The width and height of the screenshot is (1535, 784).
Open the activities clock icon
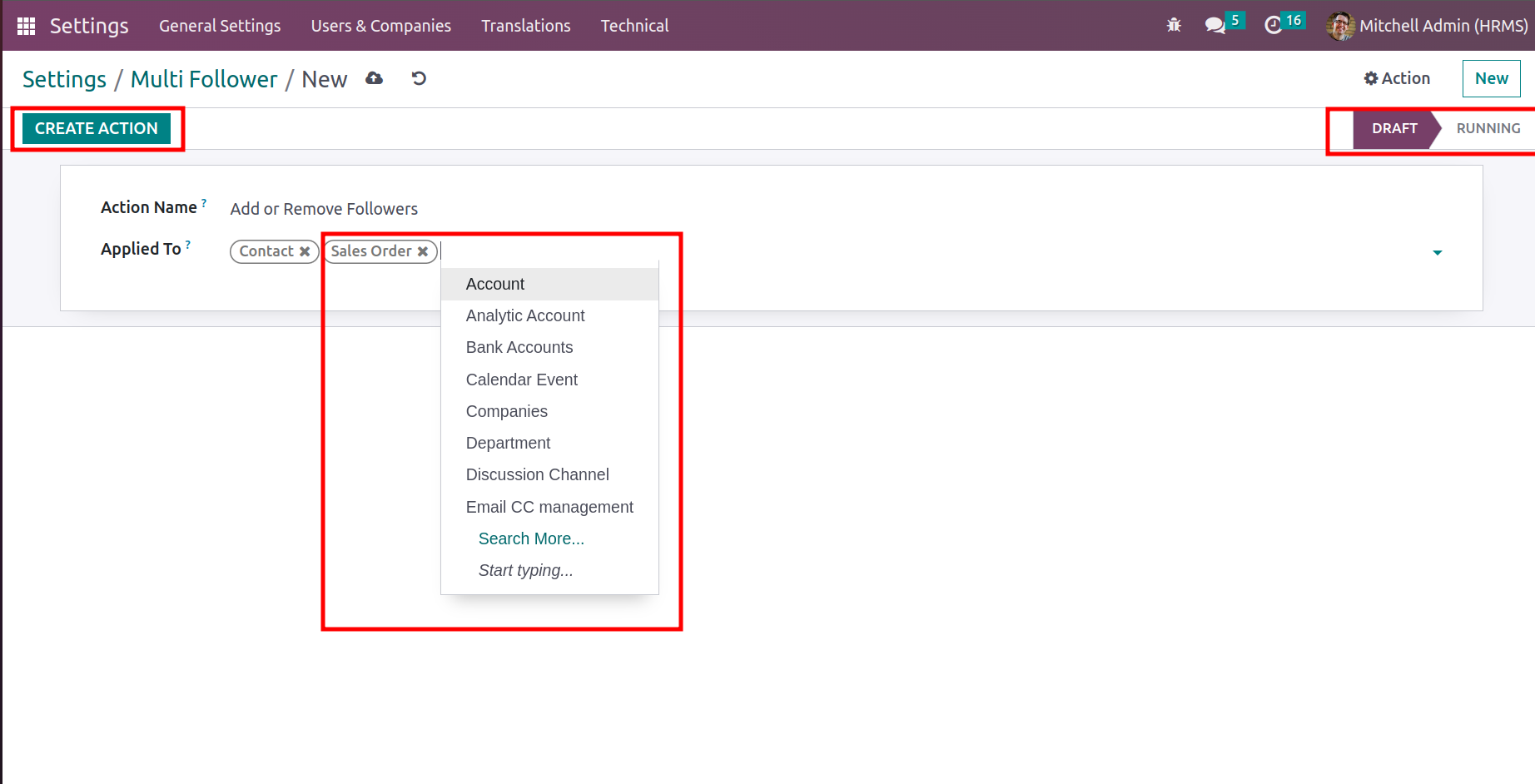point(1273,25)
